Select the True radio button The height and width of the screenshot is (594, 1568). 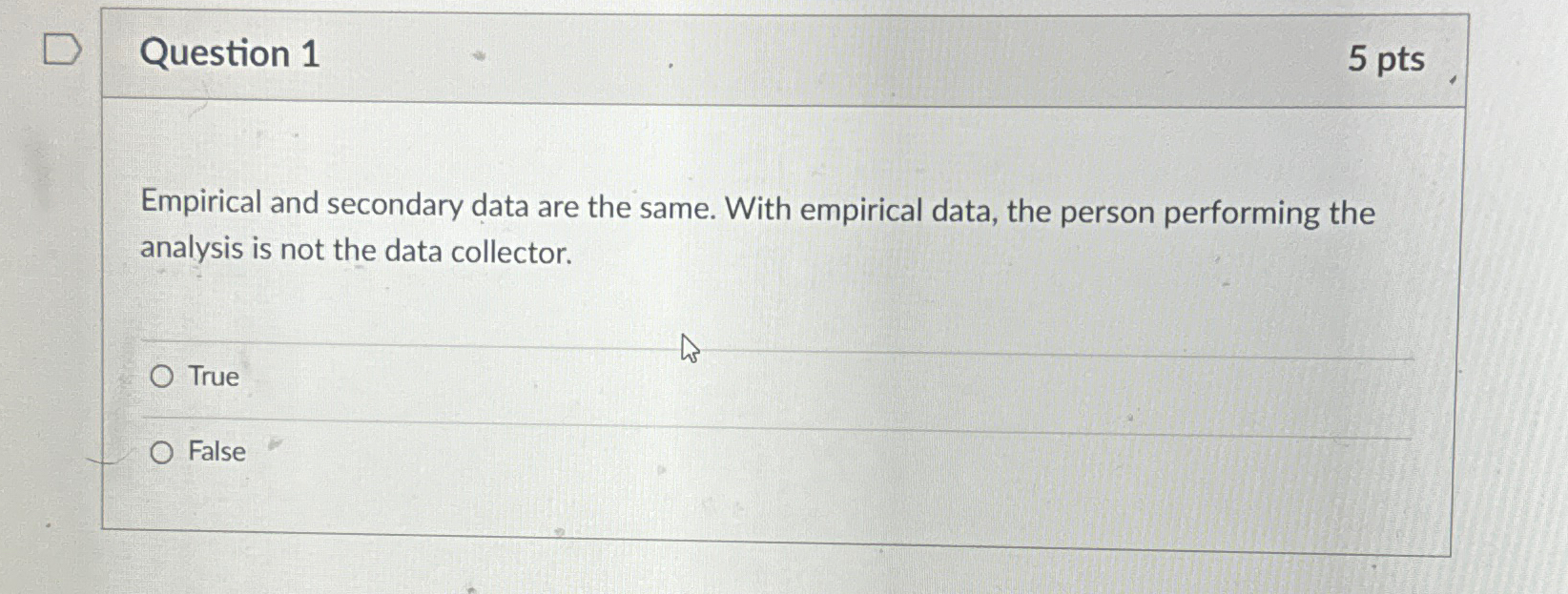click(x=160, y=376)
